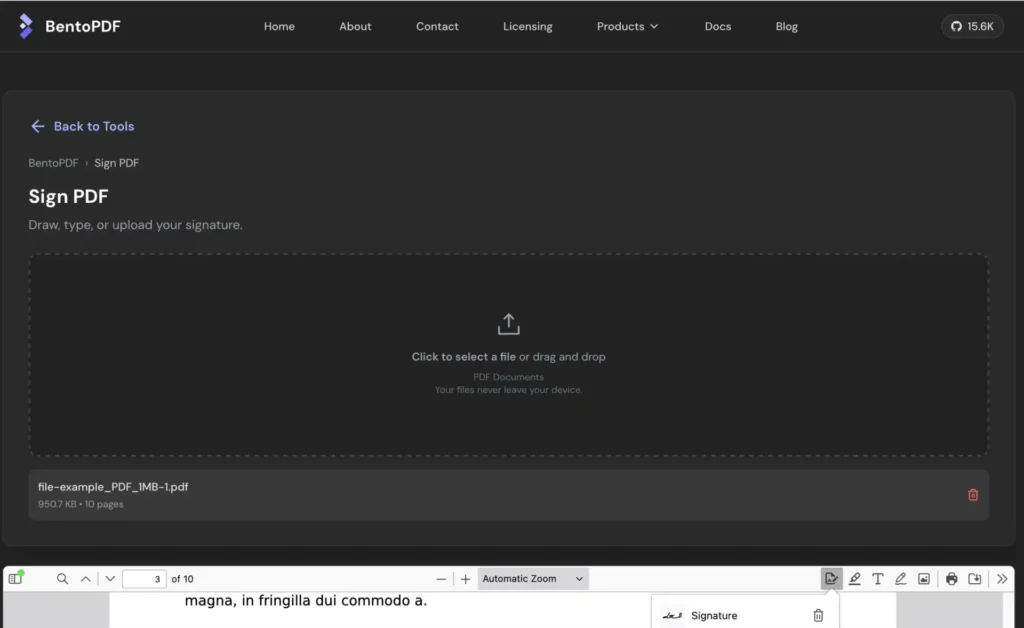Expand the PDF toolbar's more tools menu
The height and width of the screenshot is (628, 1024).
[1002, 578]
